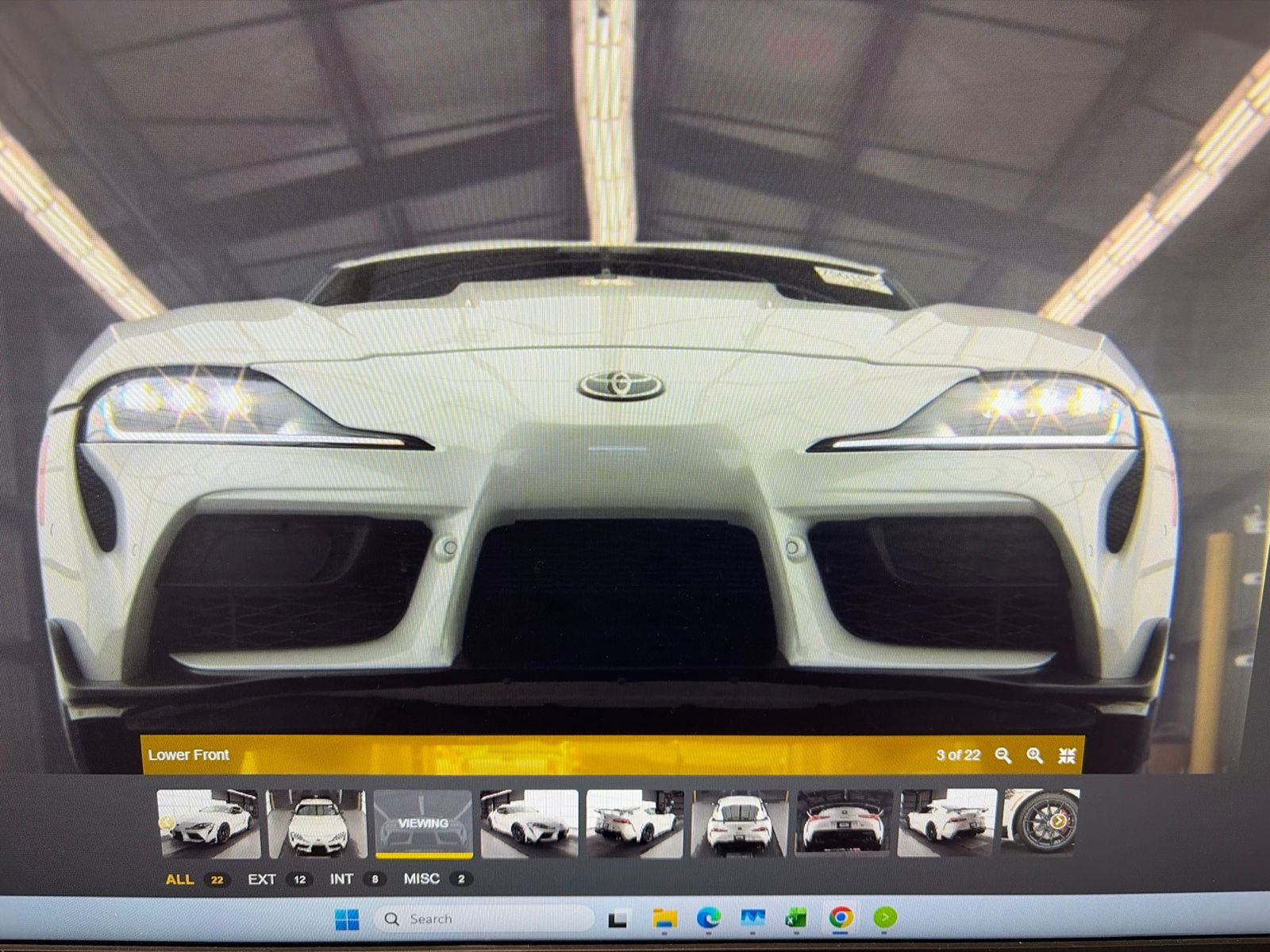Open the green arrow app in the taskbar
Screen dimensions: 1270x952
point(885,918)
